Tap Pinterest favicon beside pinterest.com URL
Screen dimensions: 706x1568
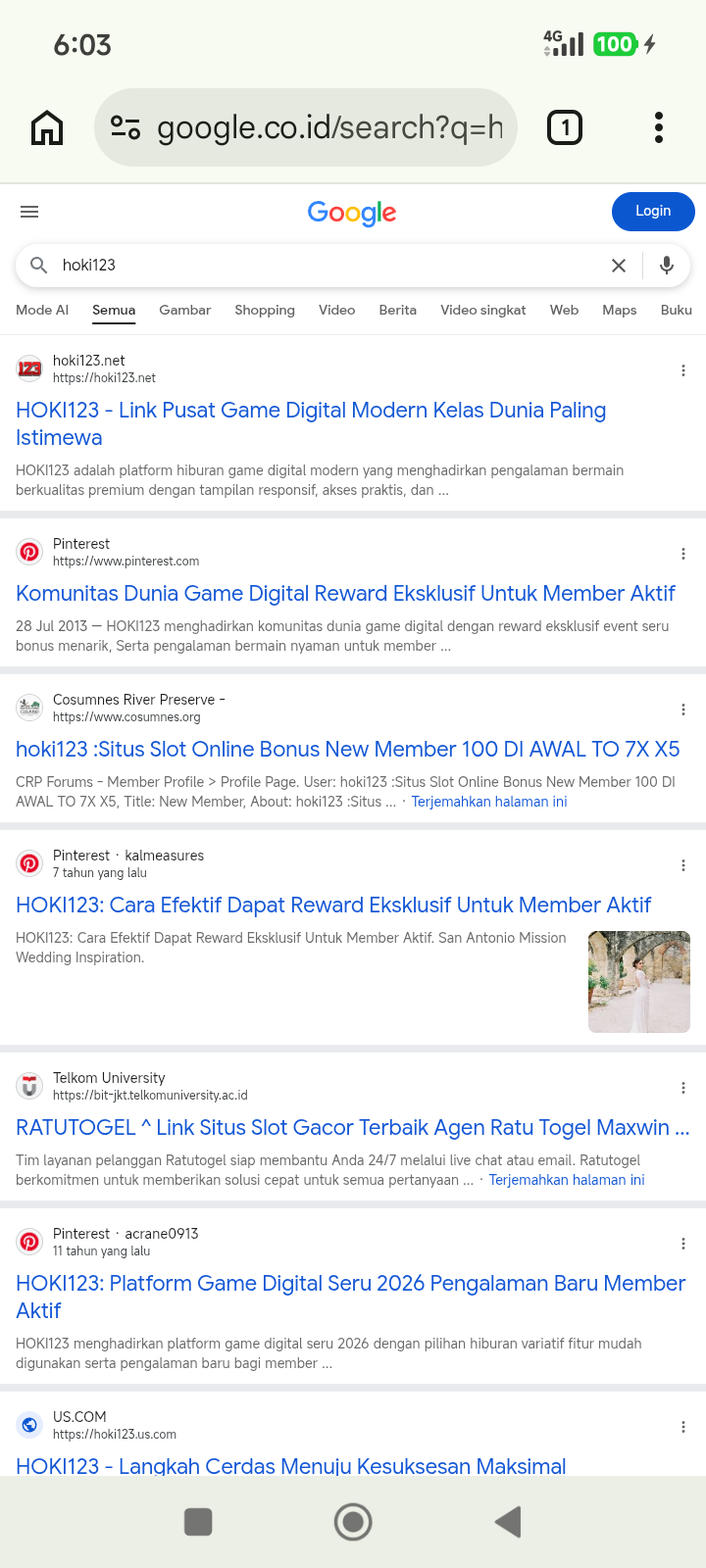29,552
